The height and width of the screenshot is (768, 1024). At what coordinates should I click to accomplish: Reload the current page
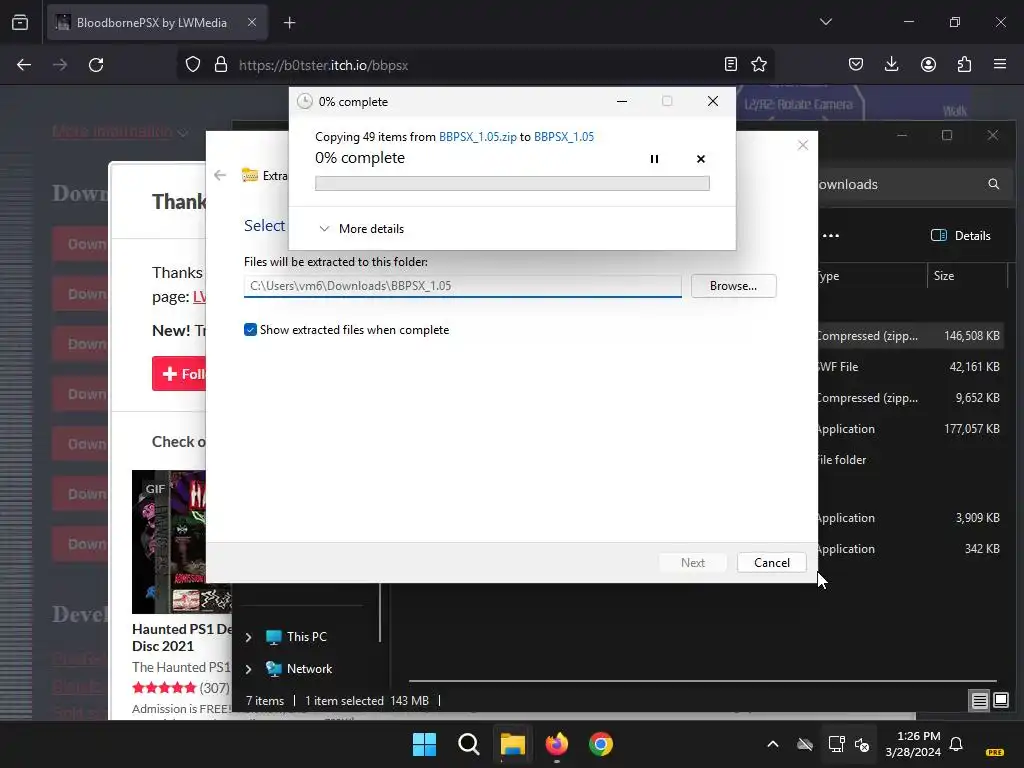point(96,65)
